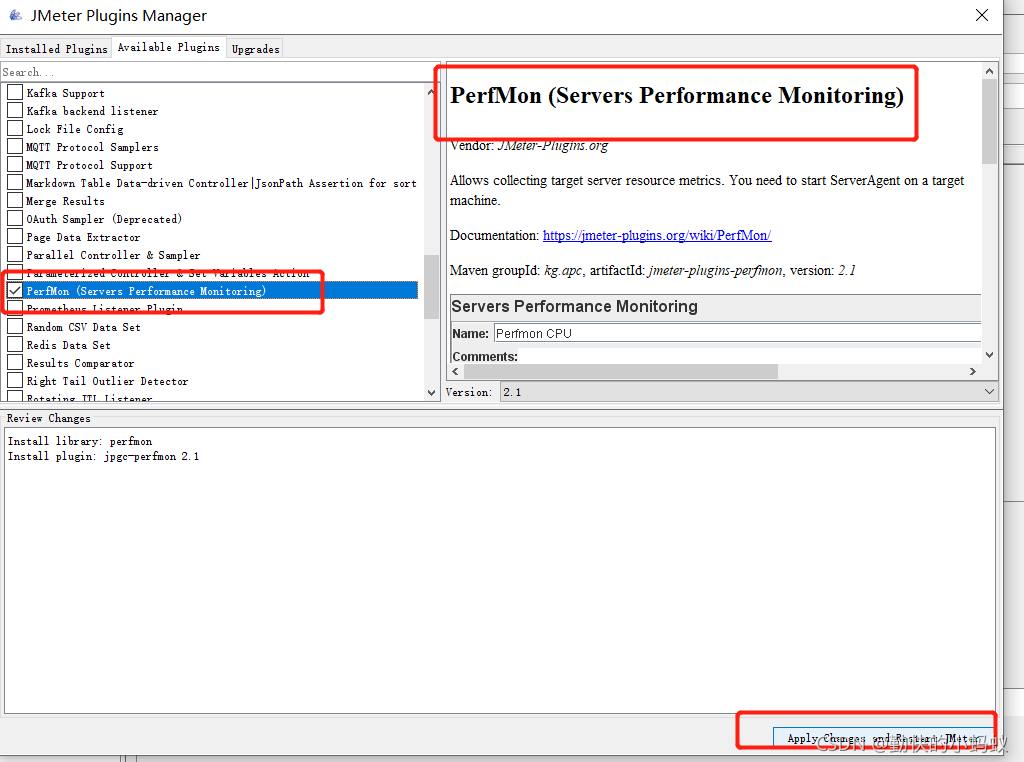
Task: Select the Results Comparator entry
Action: coord(80,363)
